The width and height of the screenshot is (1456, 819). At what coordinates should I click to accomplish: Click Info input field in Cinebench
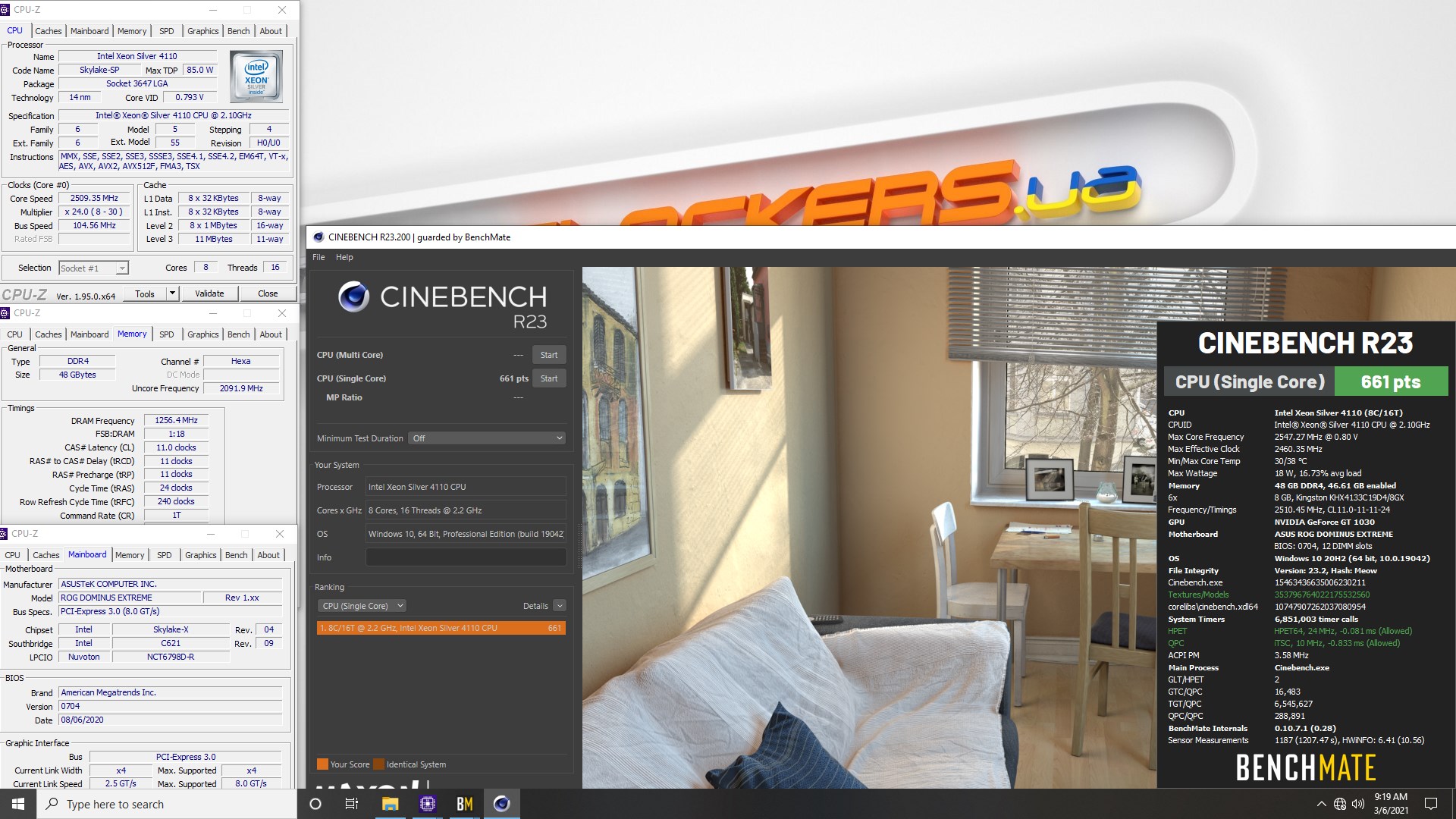click(x=466, y=557)
